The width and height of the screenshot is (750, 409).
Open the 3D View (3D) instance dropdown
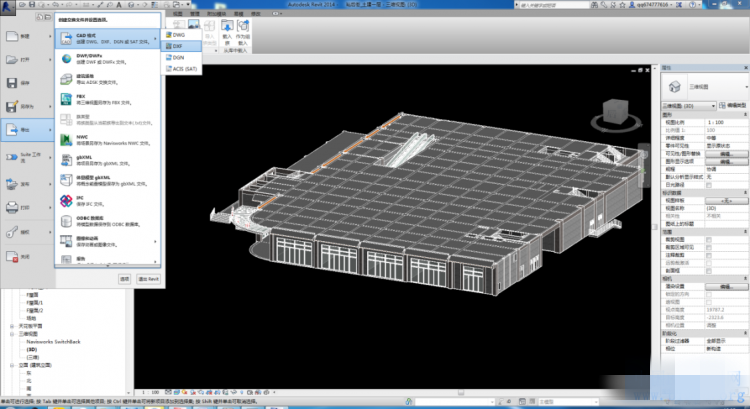coord(688,105)
